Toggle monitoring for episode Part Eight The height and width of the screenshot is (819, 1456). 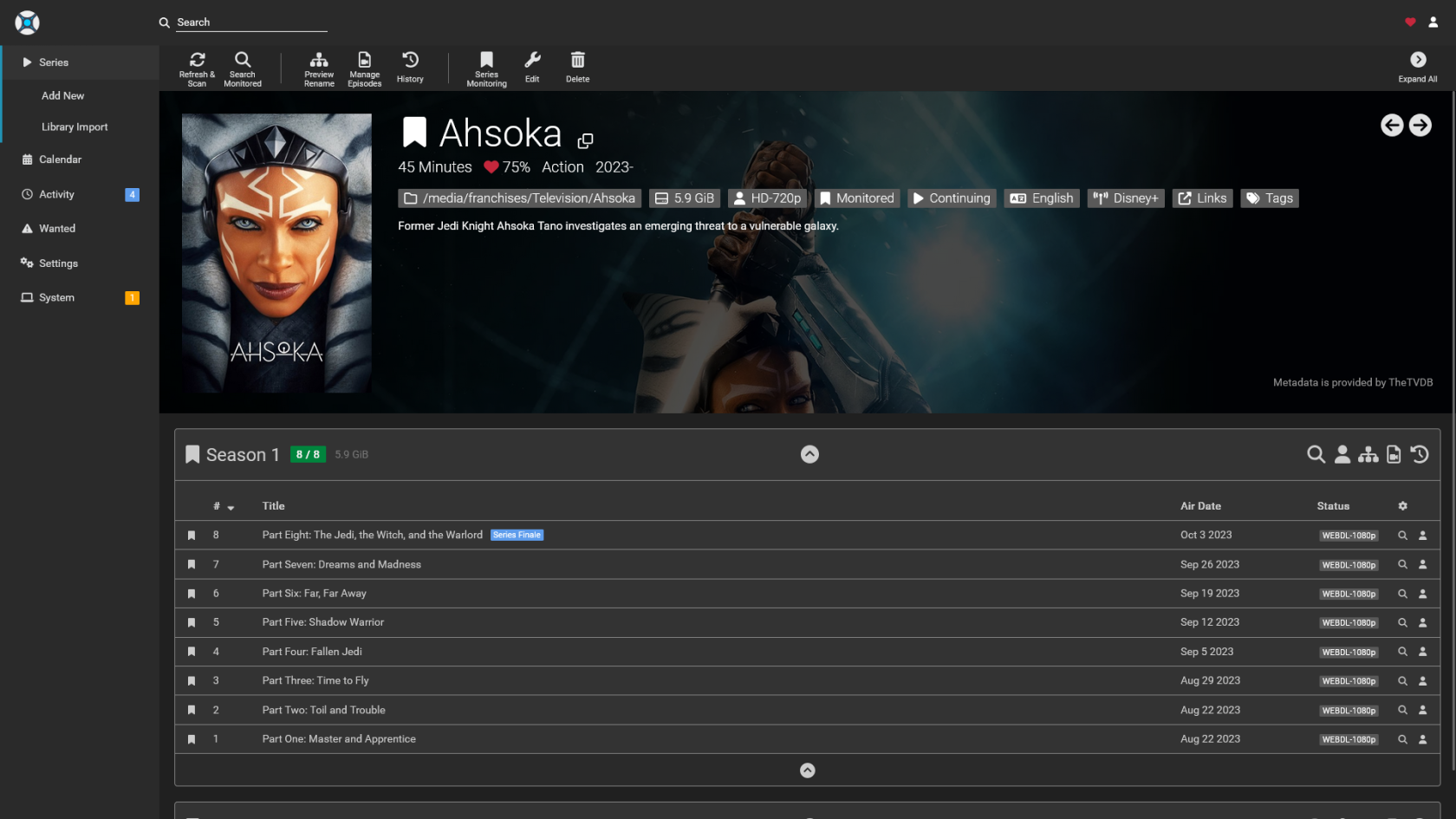pyautogui.click(x=192, y=536)
